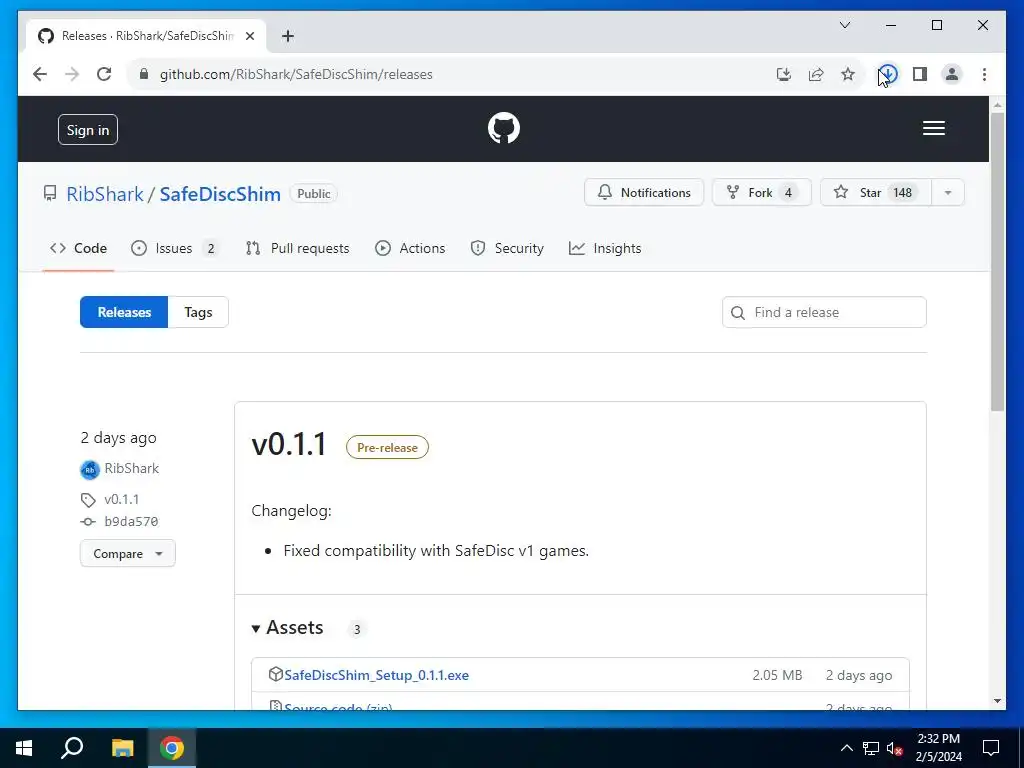This screenshot has height=768, width=1024.
Task: Collapse the Assets section triangle
Action: pos(255,628)
